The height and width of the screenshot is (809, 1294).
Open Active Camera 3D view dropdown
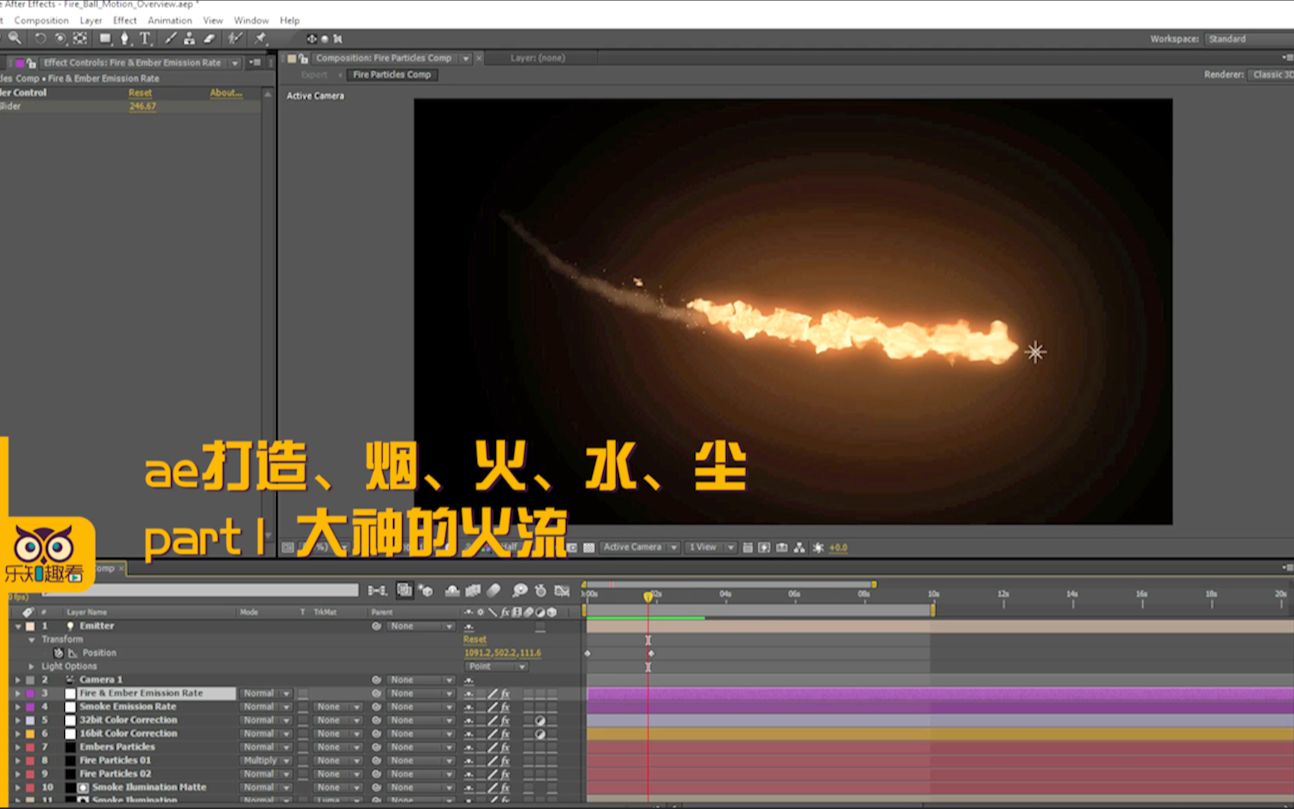coord(639,547)
